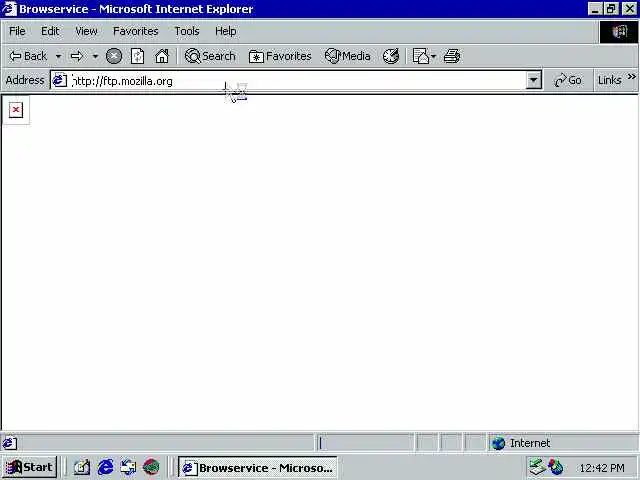Launch Internet Explorer from Quick Launch
The height and width of the screenshot is (480, 640).
coord(105,467)
